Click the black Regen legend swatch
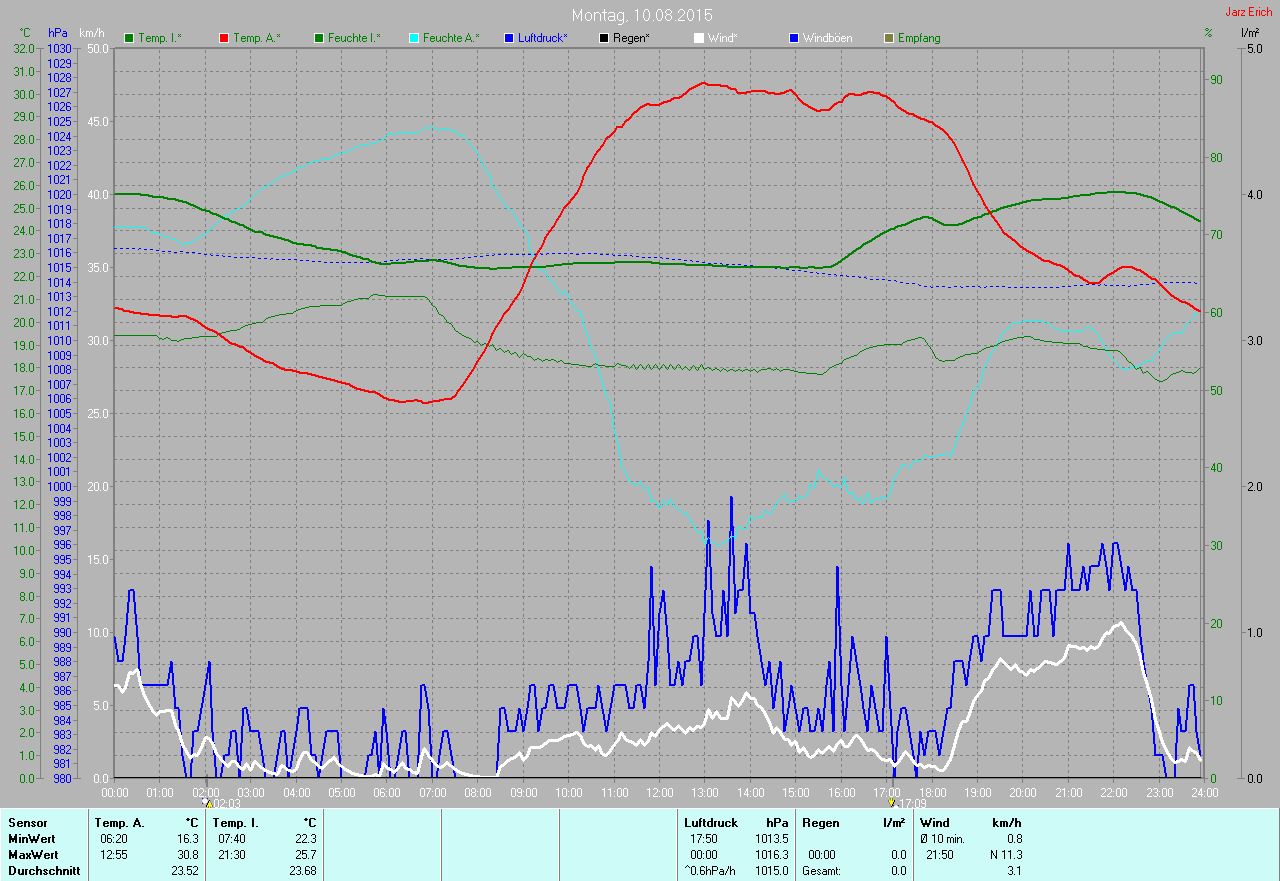Screen dimensions: 1280x881 [x=604, y=38]
